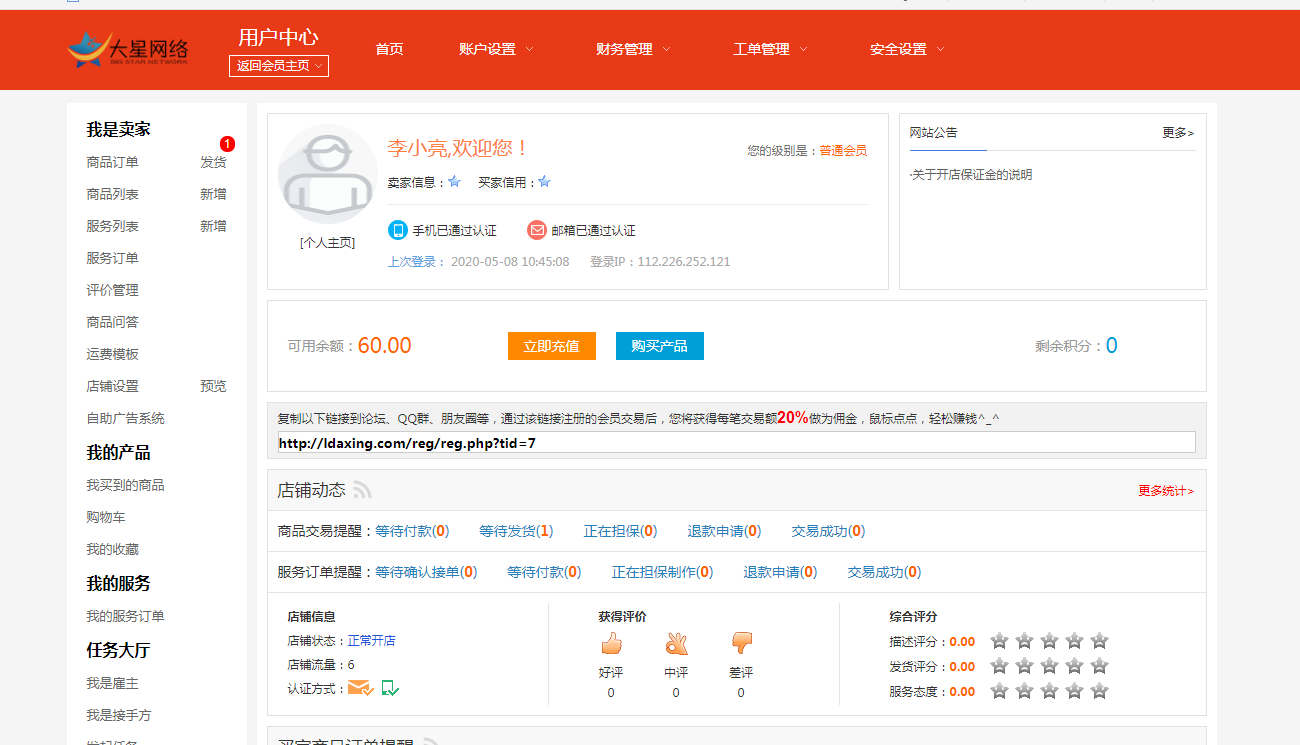1300x745 pixels.
Task: Click the 购买产品 button
Action: point(660,346)
